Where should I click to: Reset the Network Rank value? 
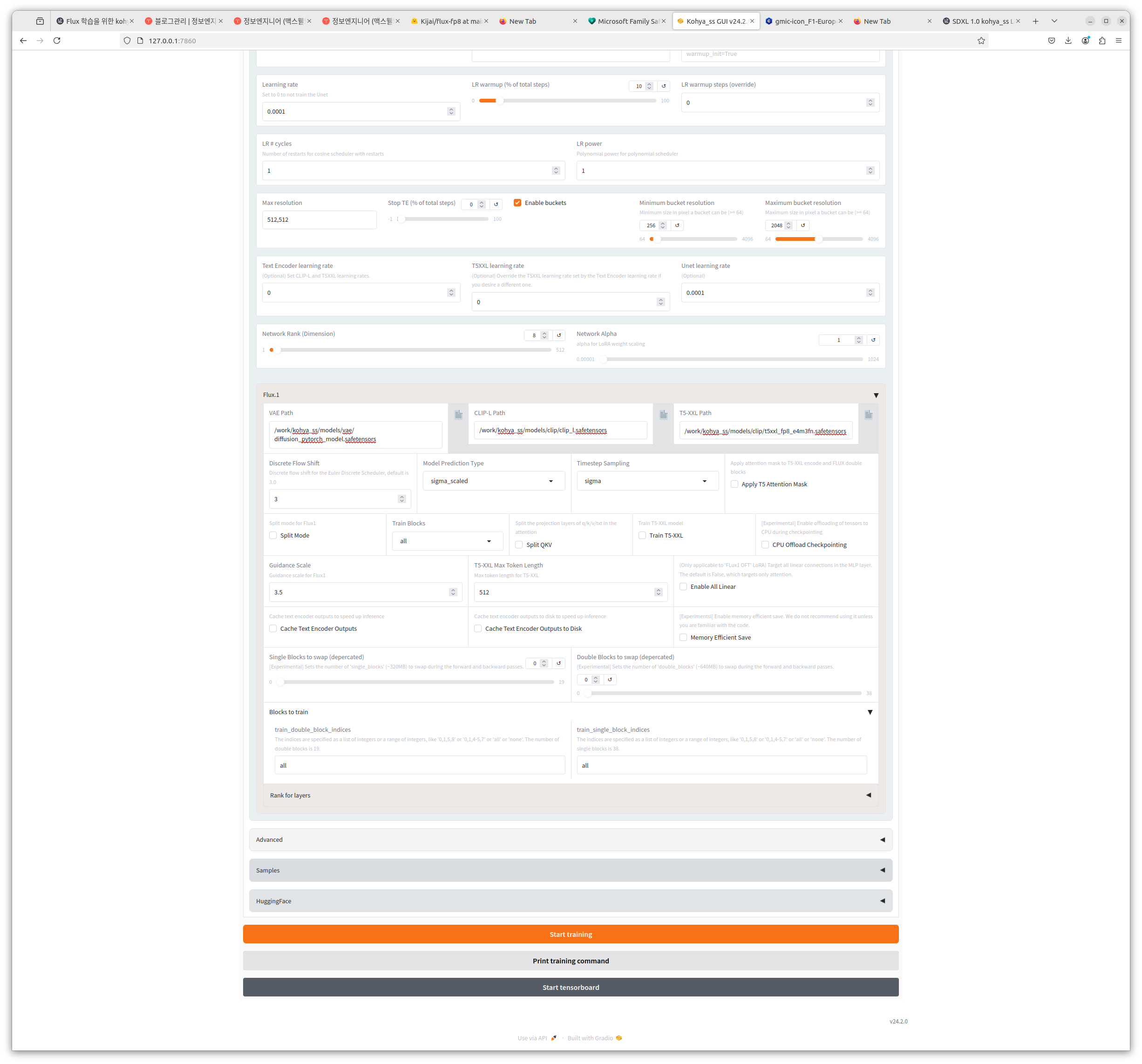coord(559,335)
